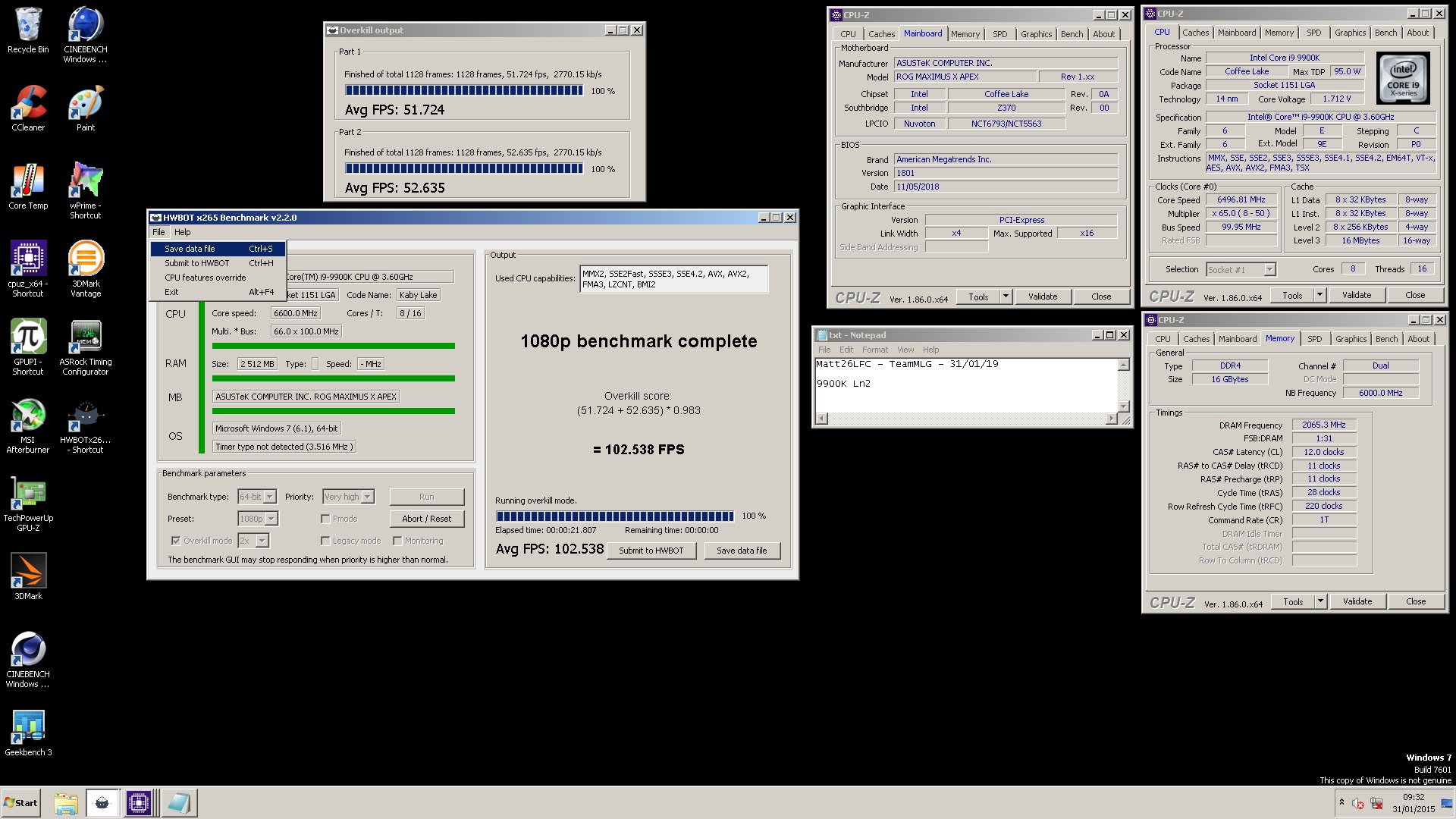The width and height of the screenshot is (1456, 819).
Task: Open the Recycle Bin desktop icon
Action: pyautogui.click(x=28, y=30)
